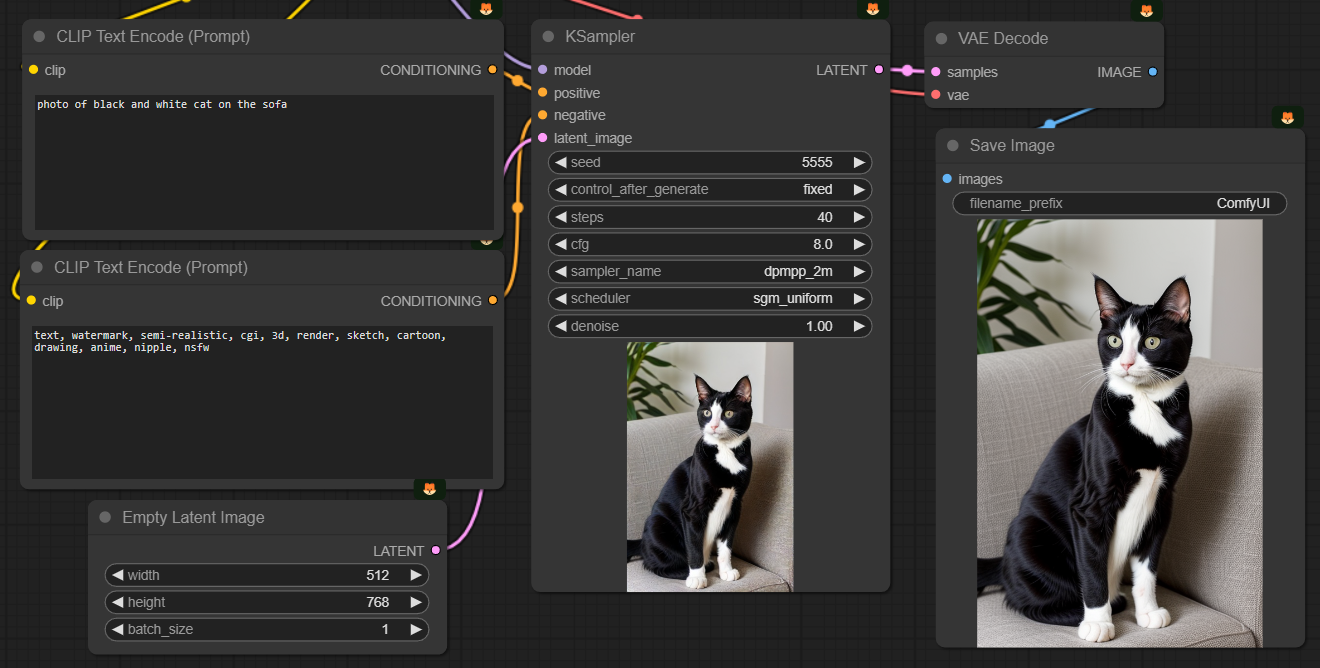The image size is (1320, 668).
Task: Click the fox badge on the Save Image node
Action: point(1287,116)
